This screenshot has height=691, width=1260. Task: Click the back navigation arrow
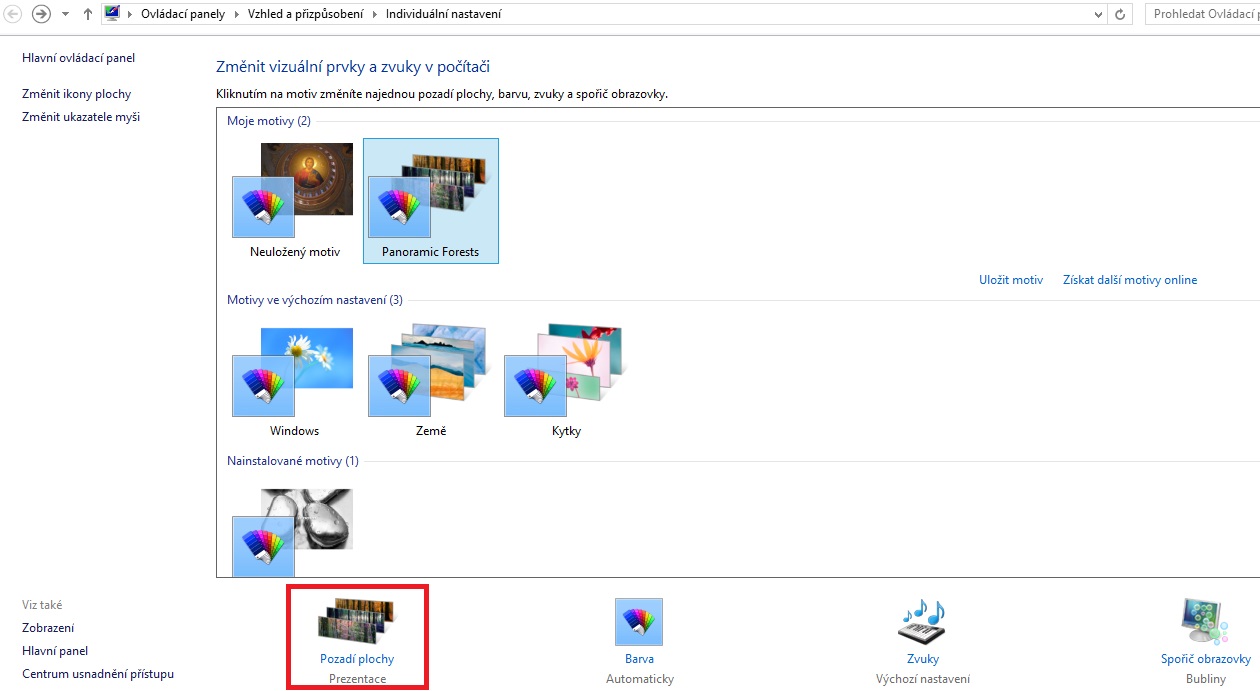13,14
